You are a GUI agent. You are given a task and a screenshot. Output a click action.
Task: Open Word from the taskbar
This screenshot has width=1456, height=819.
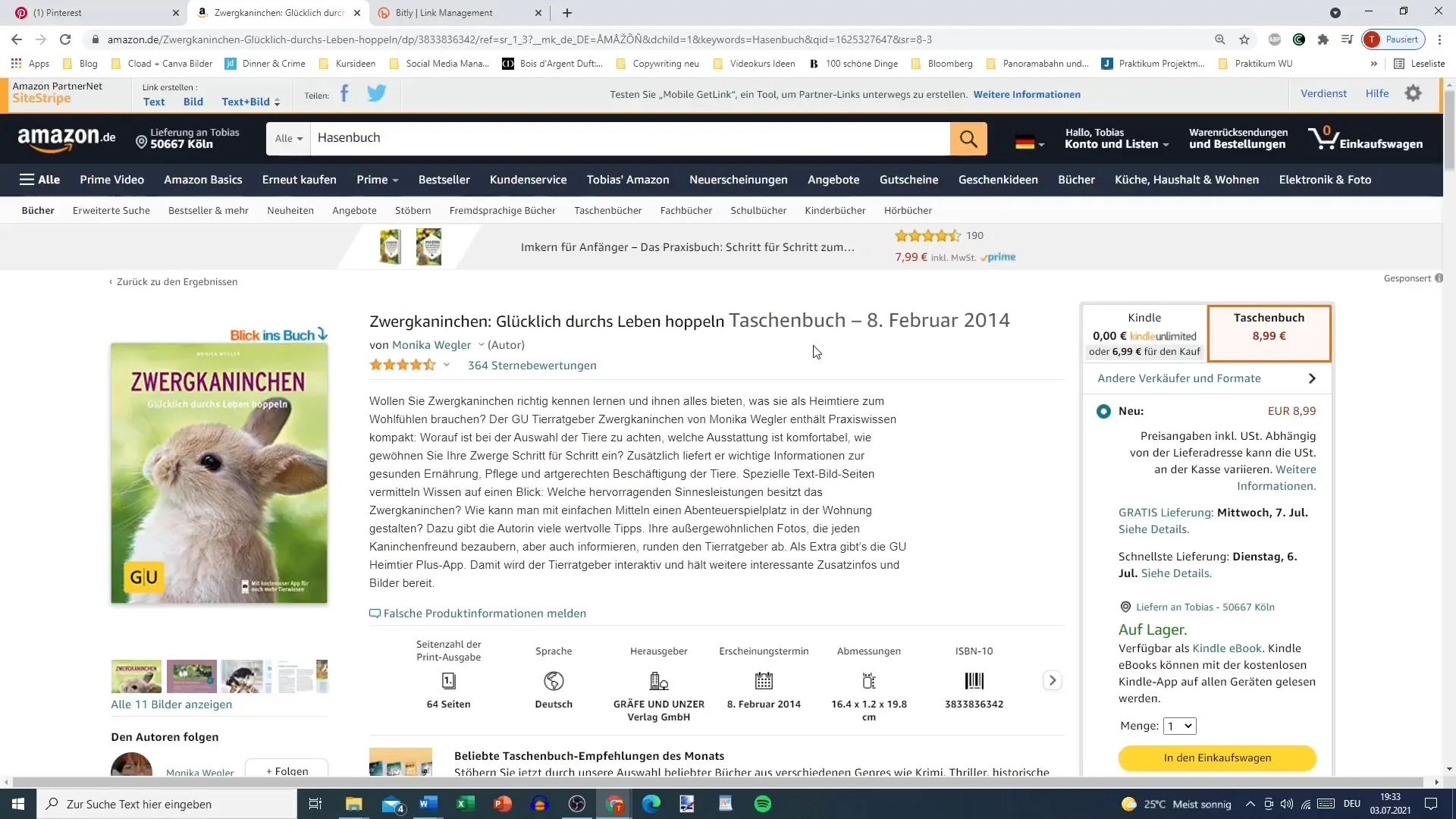[x=428, y=804]
